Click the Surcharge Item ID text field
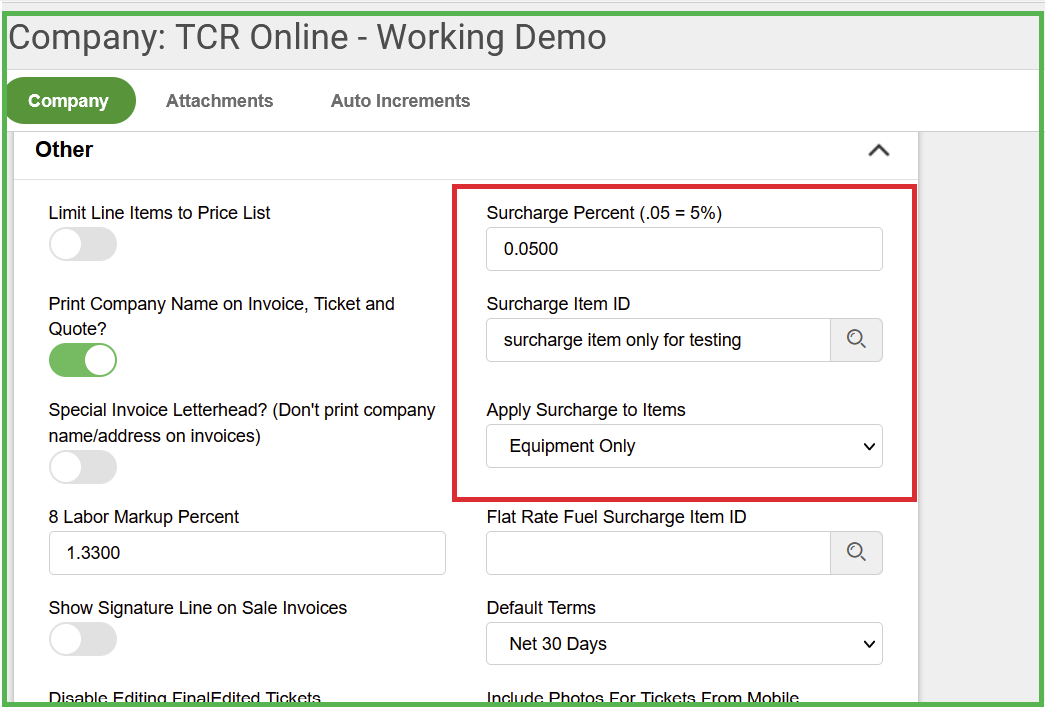Image resolution: width=1045 pixels, height=711 pixels. pyautogui.click(x=658, y=340)
